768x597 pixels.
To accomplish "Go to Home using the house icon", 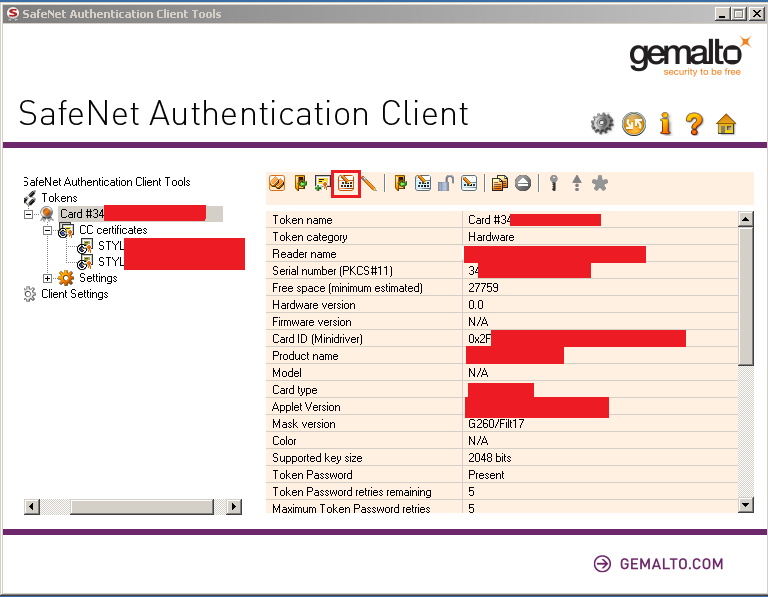I will pyautogui.click(x=726, y=123).
